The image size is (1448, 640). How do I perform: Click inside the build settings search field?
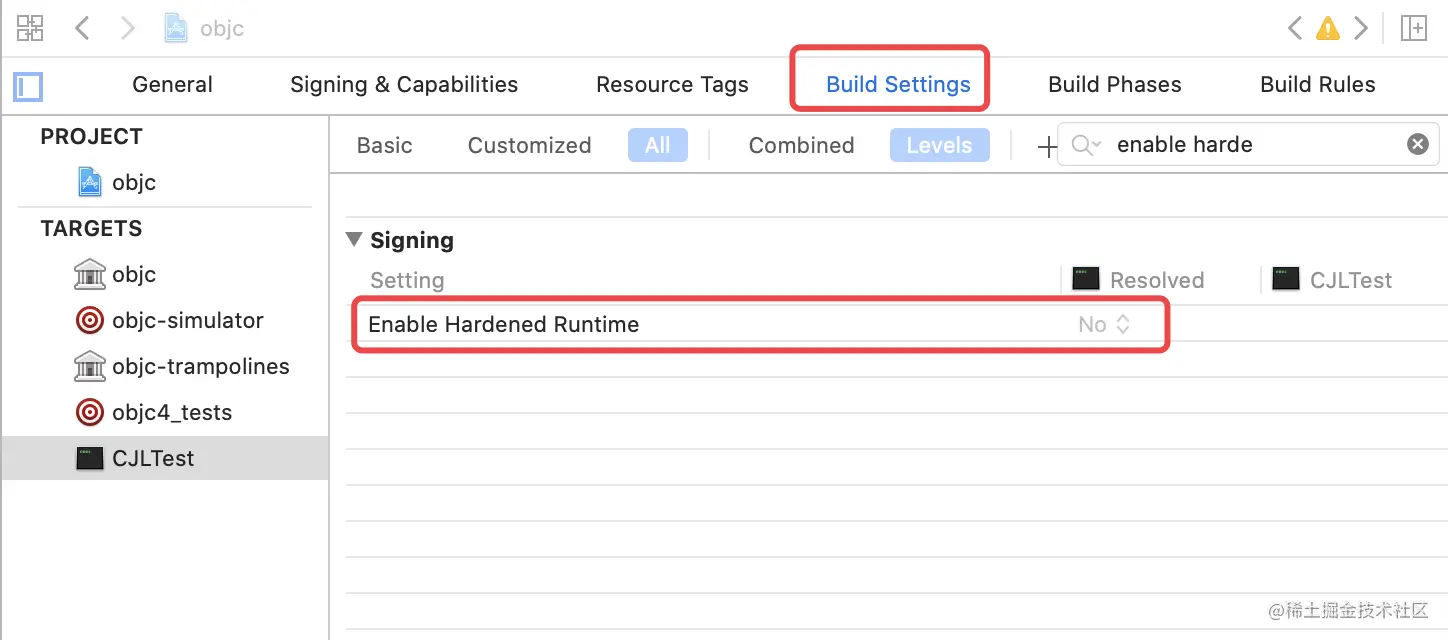tap(1250, 145)
